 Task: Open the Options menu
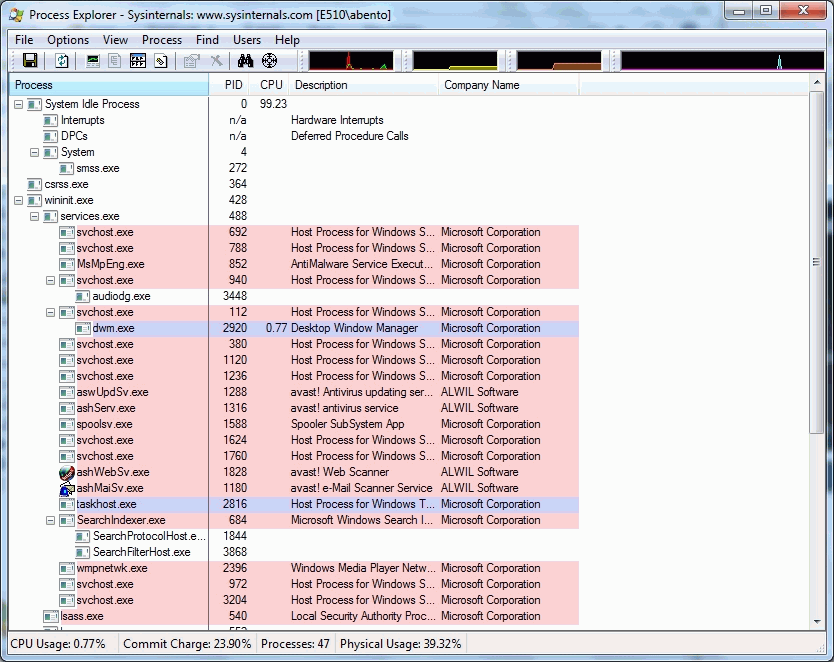click(67, 39)
